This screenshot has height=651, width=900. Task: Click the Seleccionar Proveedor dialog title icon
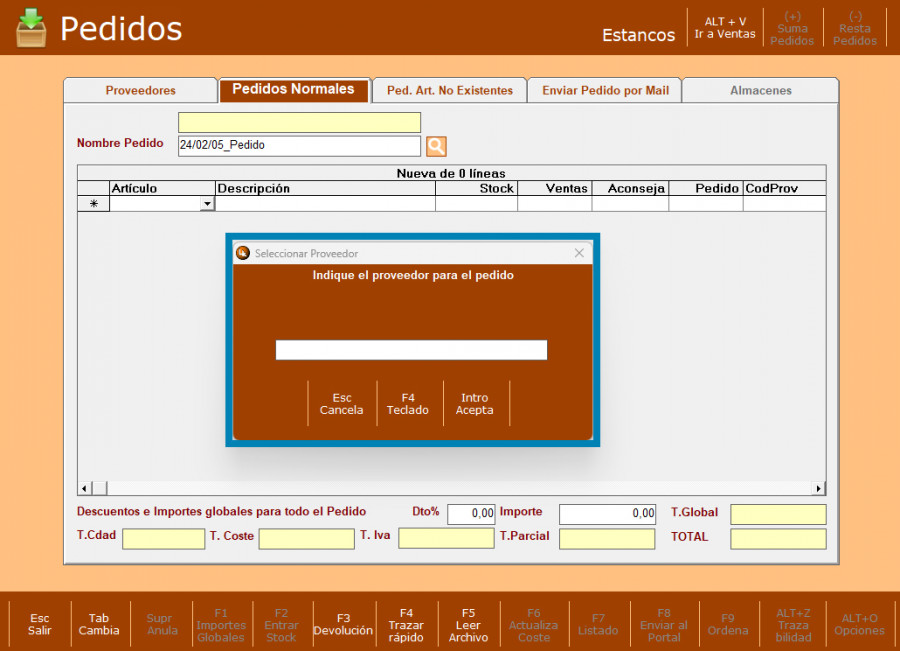pos(243,253)
